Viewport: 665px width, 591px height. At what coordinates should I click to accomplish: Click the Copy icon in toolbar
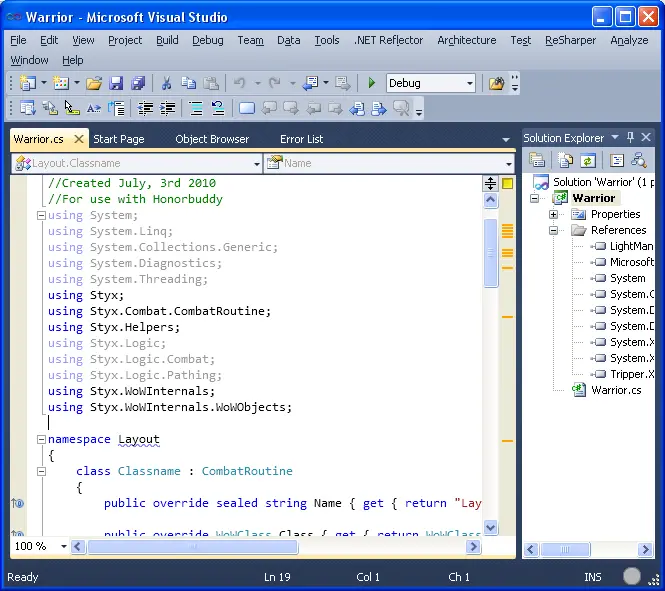point(188,83)
